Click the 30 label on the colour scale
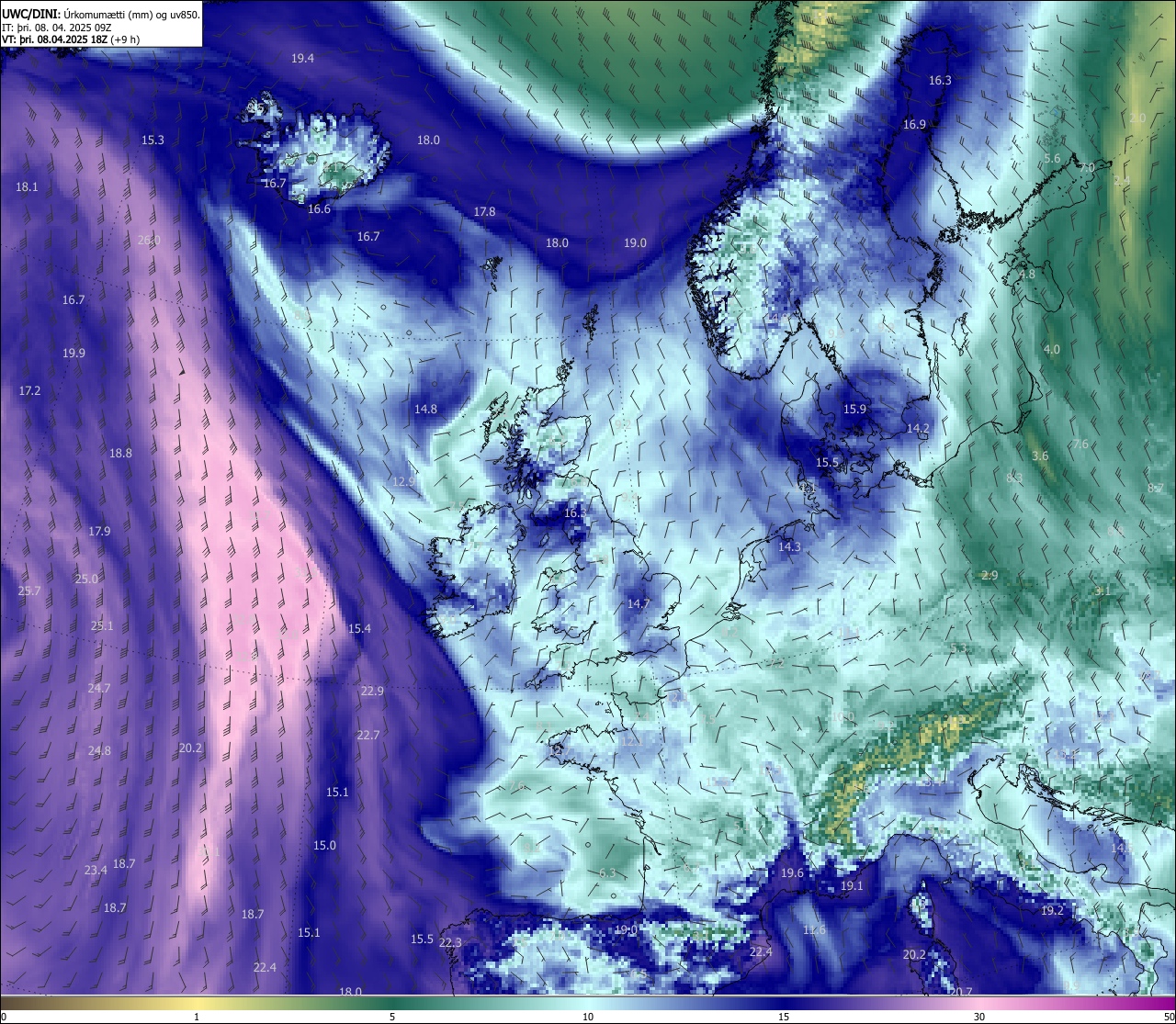This screenshot has height=1024, width=1176. click(x=979, y=1017)
